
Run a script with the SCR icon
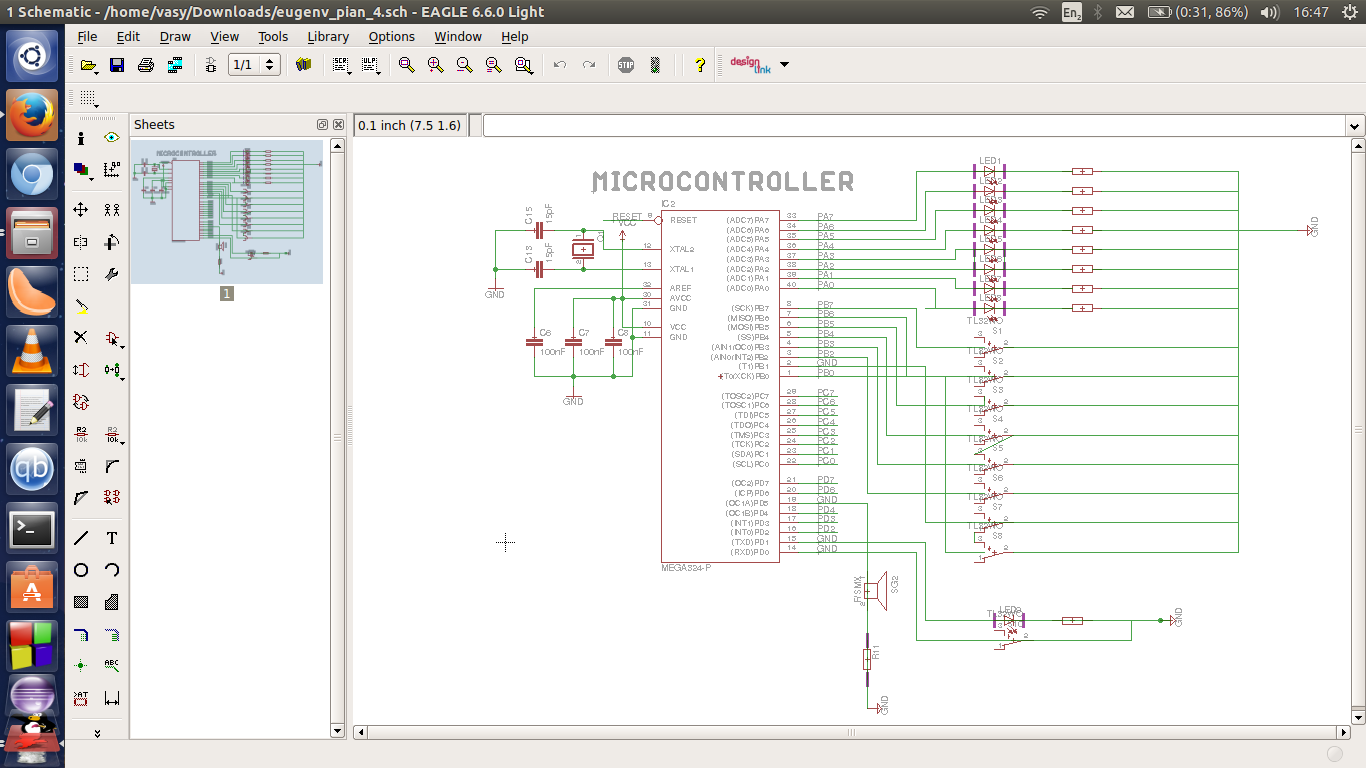pos(341,65)
